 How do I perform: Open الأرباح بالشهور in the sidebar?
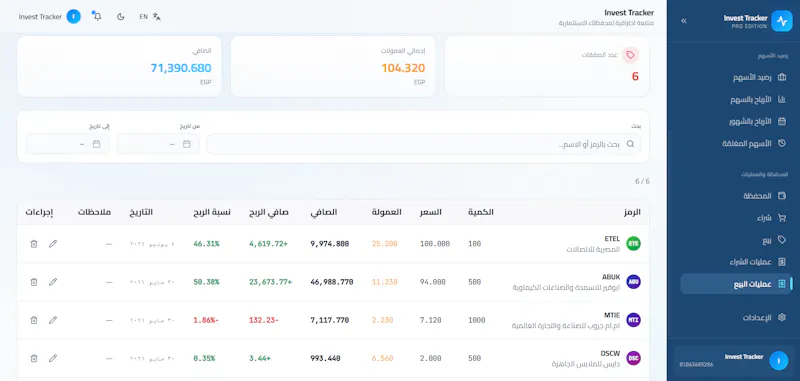[x=736, y=121]
